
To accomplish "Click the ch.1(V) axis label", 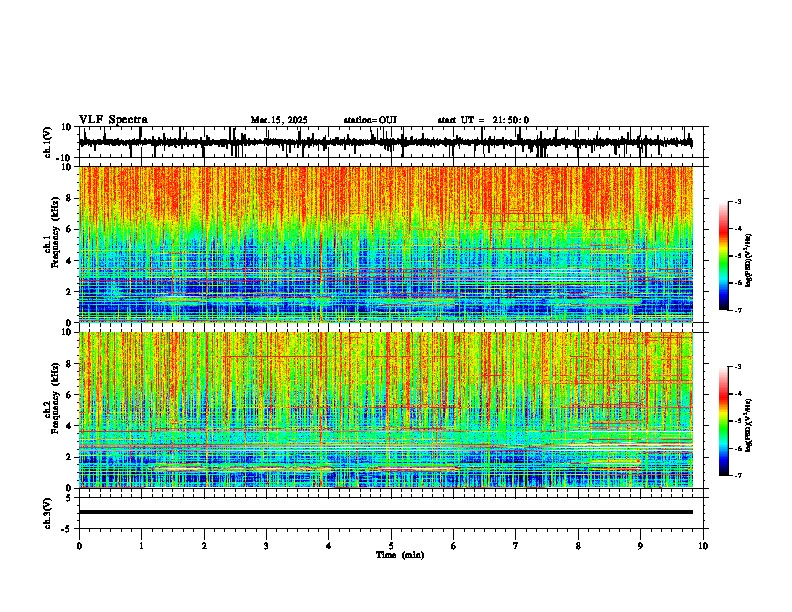I will pos(48,142).
